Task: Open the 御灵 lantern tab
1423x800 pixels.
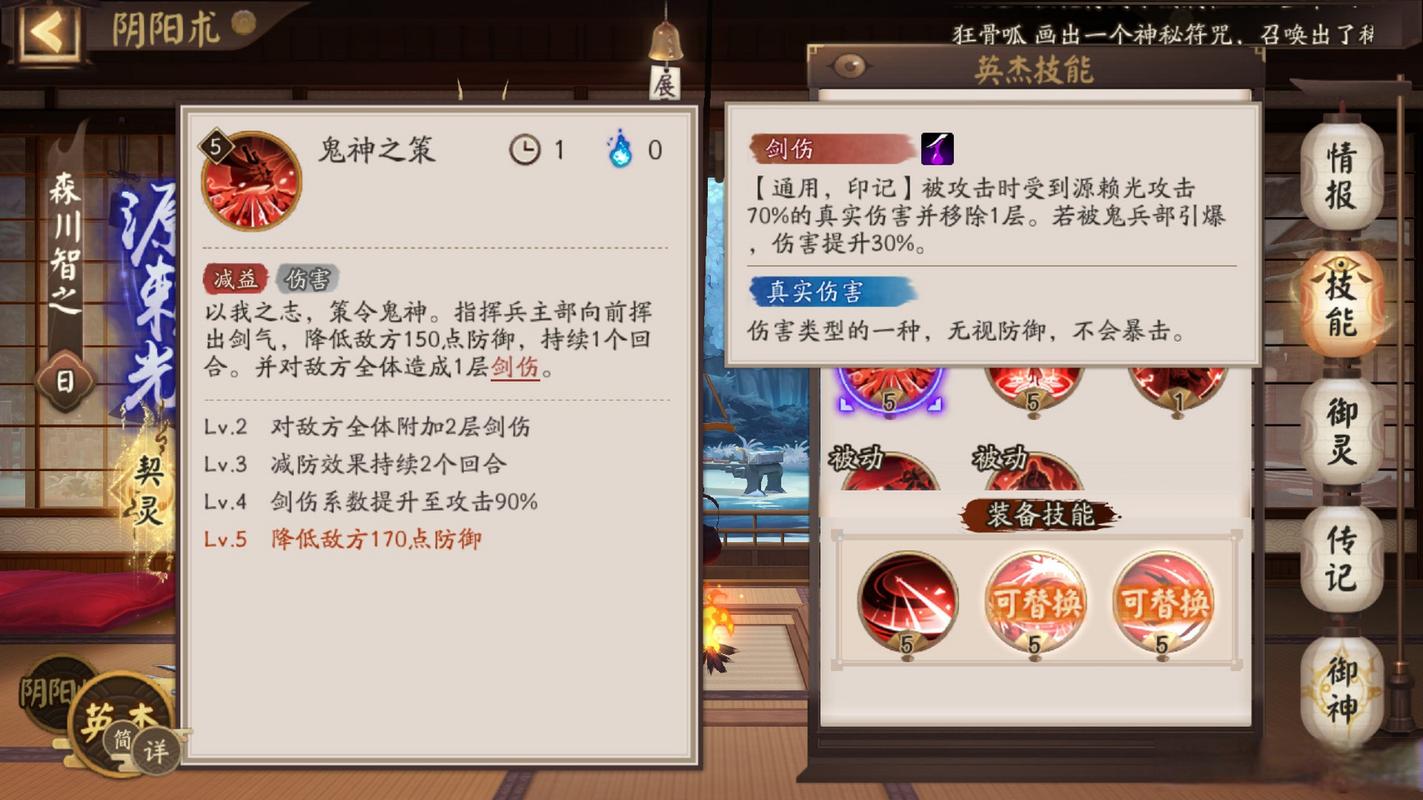Action: (1341, 432)
